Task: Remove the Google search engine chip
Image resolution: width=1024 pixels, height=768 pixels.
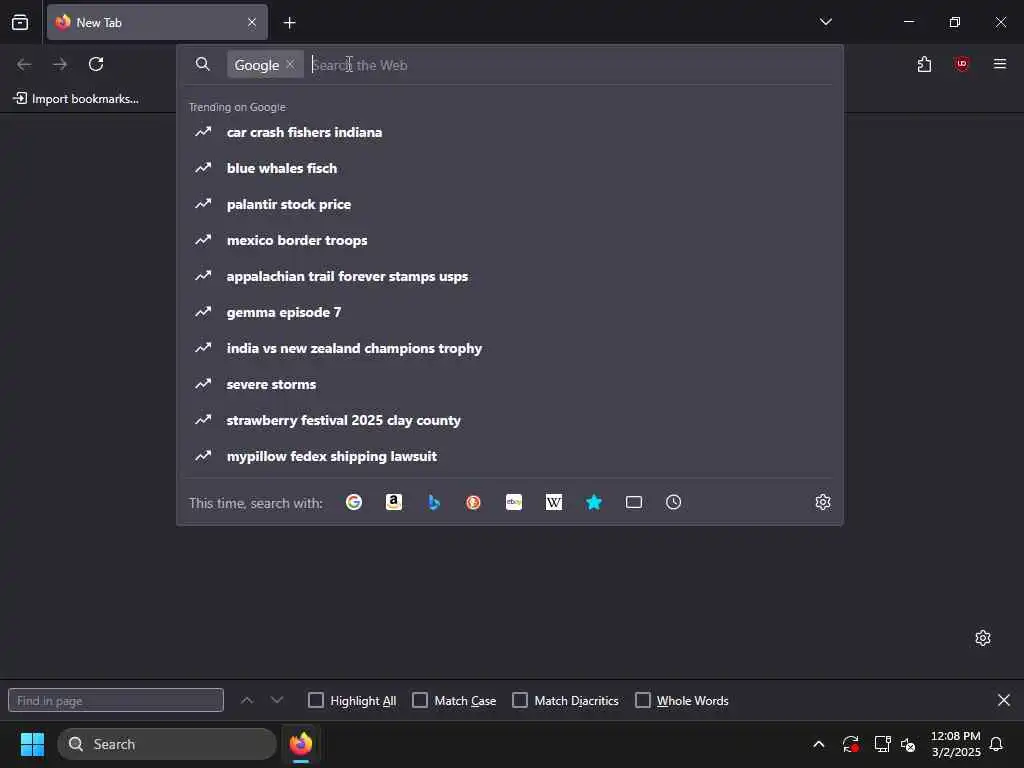Action: click(291, 64)
